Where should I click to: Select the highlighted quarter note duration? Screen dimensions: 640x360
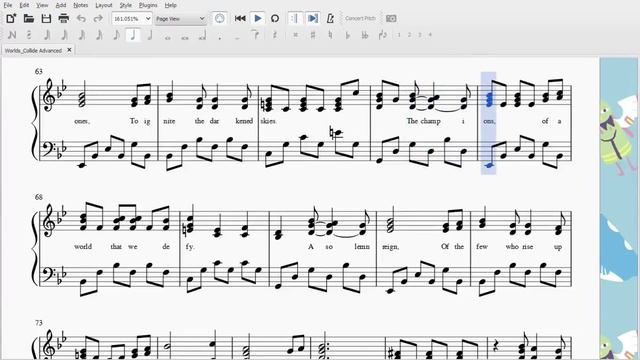point(133,35)
